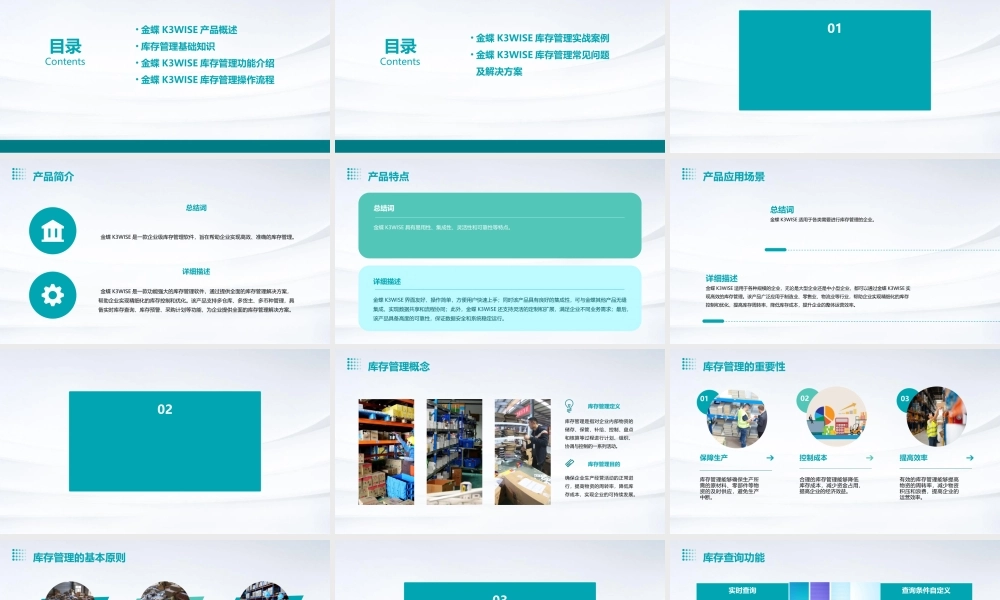This screenshot has height=600, width=1000.
Task: Click the first warehouse shelf photo
Action: click(x=386, y=452)
